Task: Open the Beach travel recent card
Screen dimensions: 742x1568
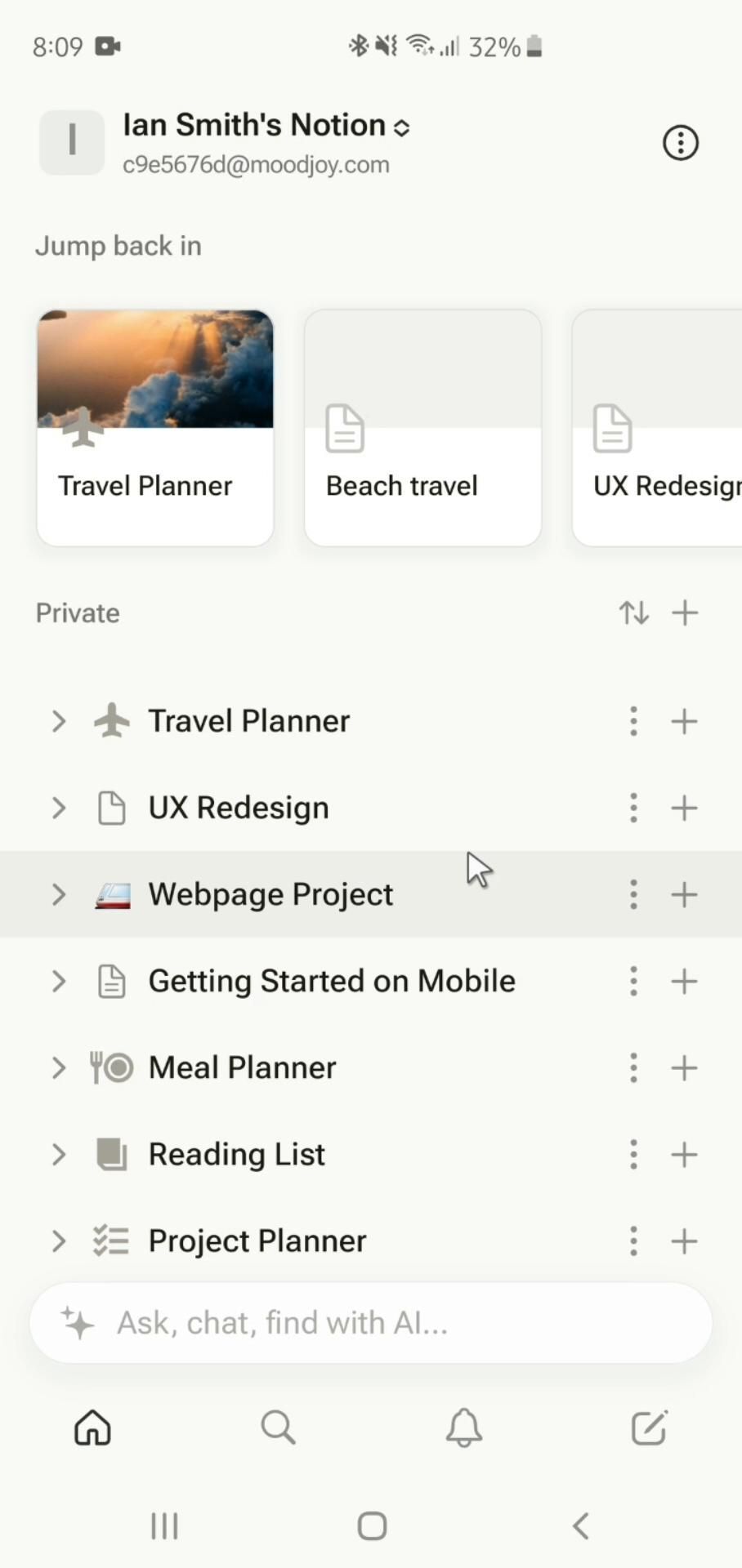Action: (x=422, y=427)
